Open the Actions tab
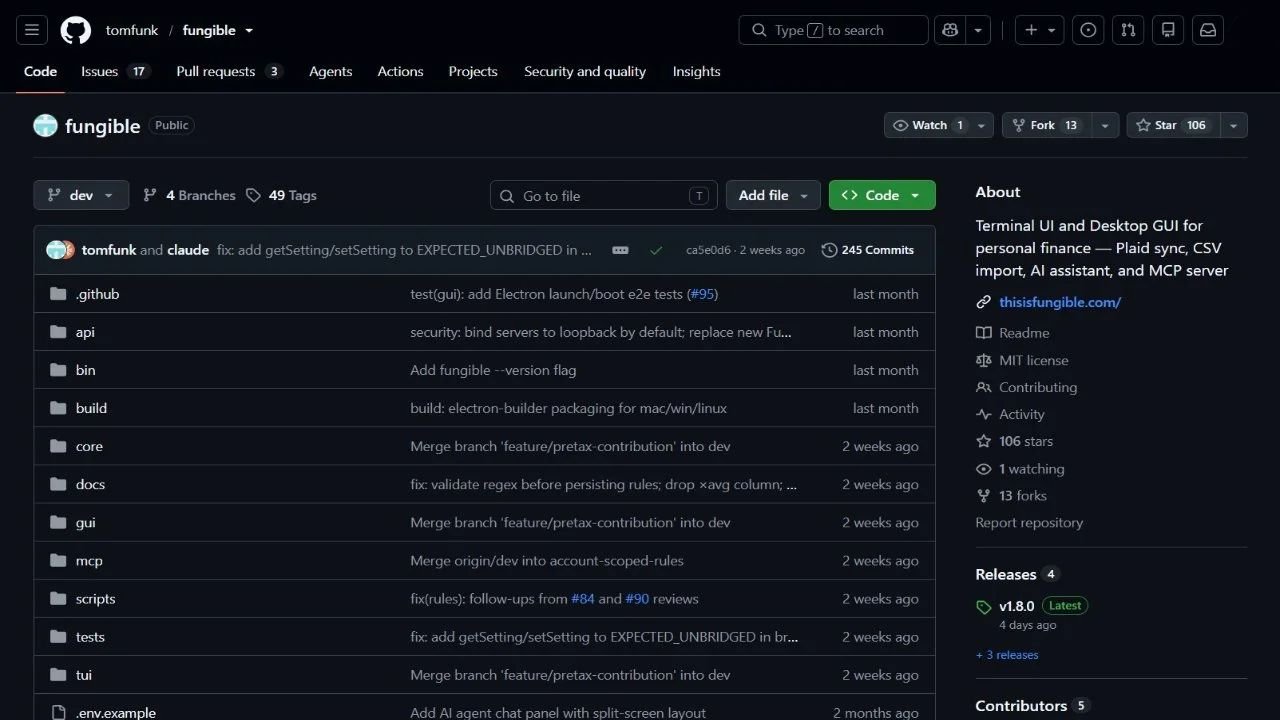Image resolution: width=1280 pixels, height=720 pixels. coord(400,71)
